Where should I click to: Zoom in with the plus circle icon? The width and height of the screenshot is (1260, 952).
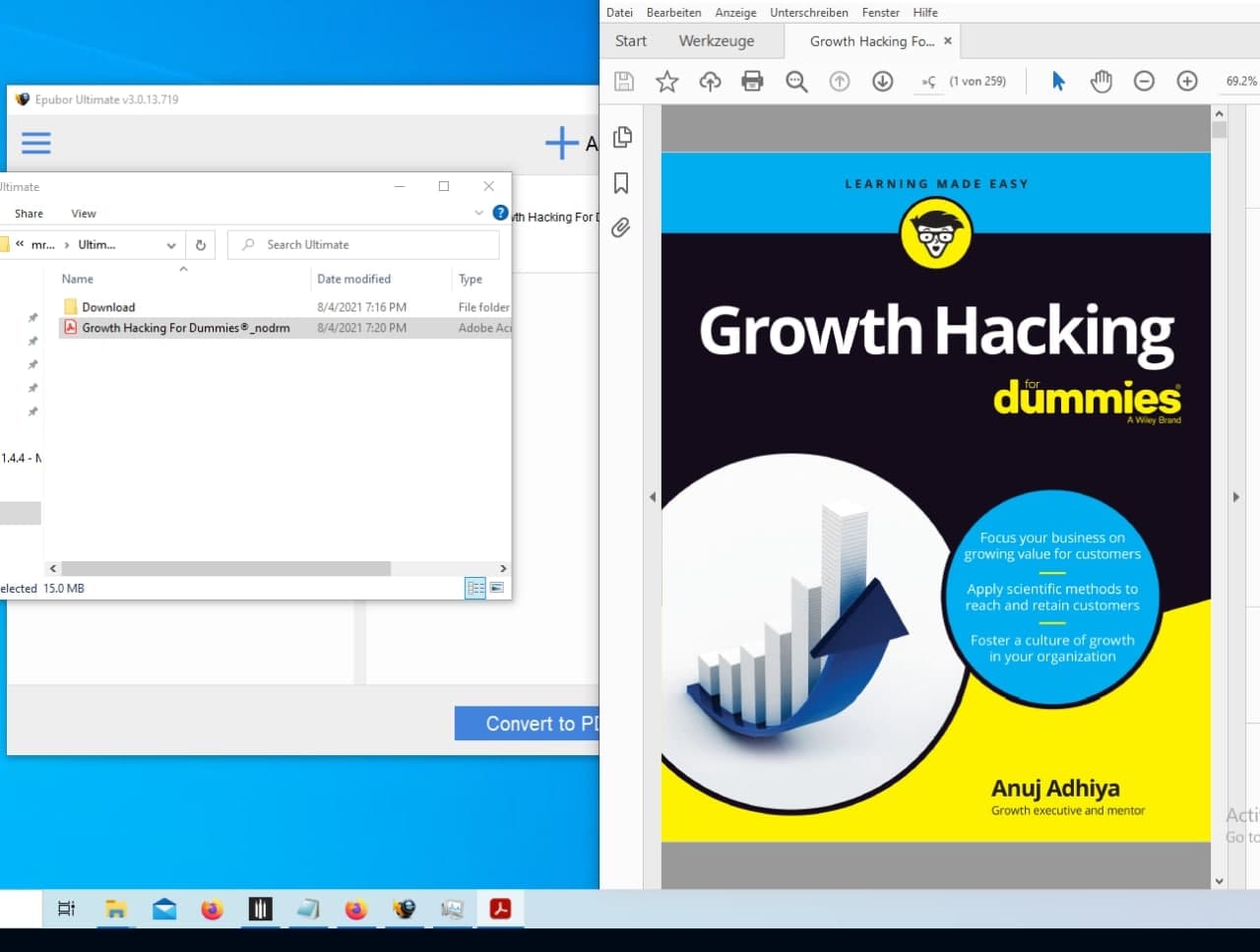pyautogui.click(x=1187, y=82)
